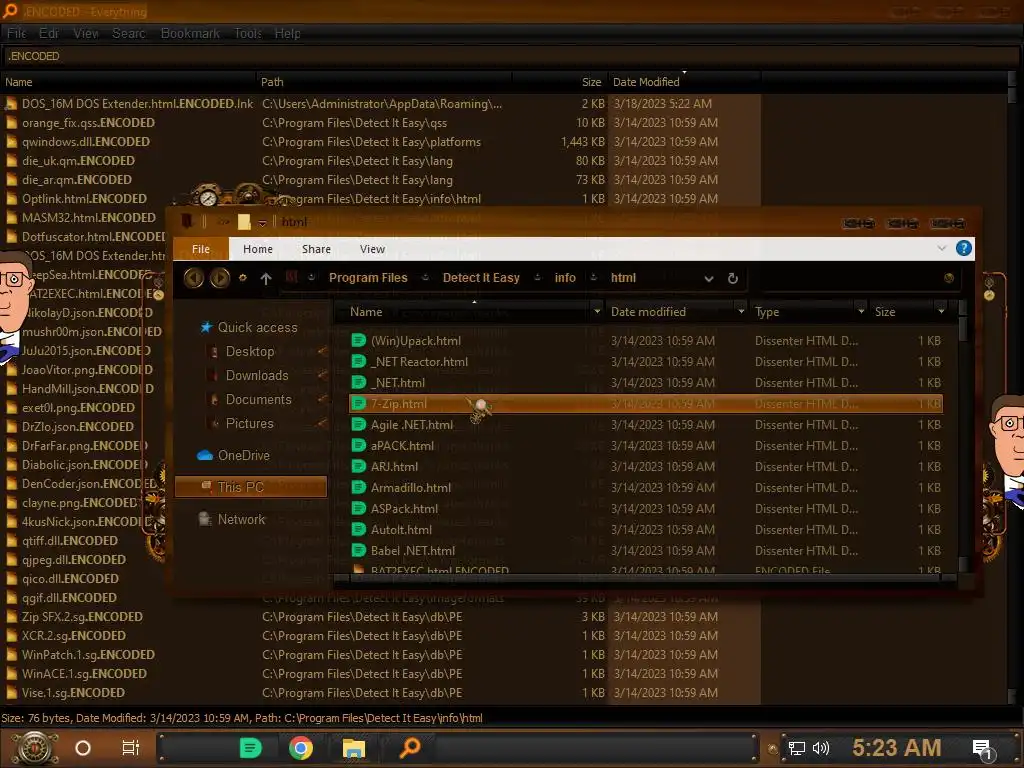This screenshot has height=768, width=1024.
Task: Switch to Share ribbon tab
Action: (x=316, y=249)
